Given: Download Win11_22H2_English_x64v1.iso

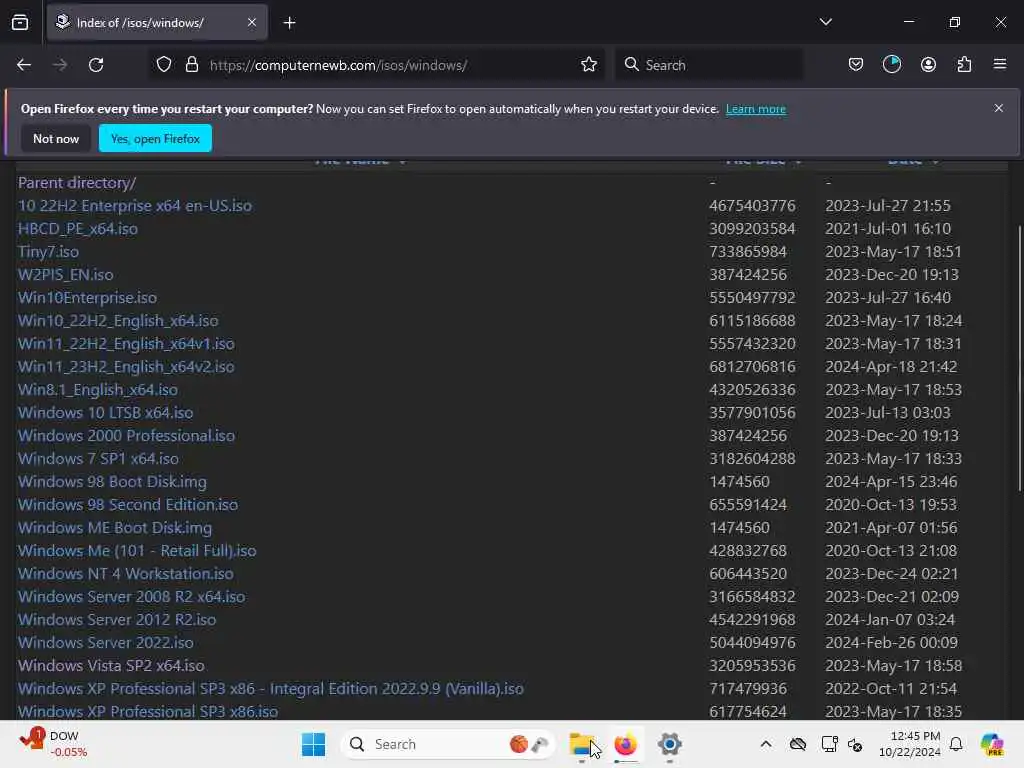Looking at the screenshot, I should 126,344.
